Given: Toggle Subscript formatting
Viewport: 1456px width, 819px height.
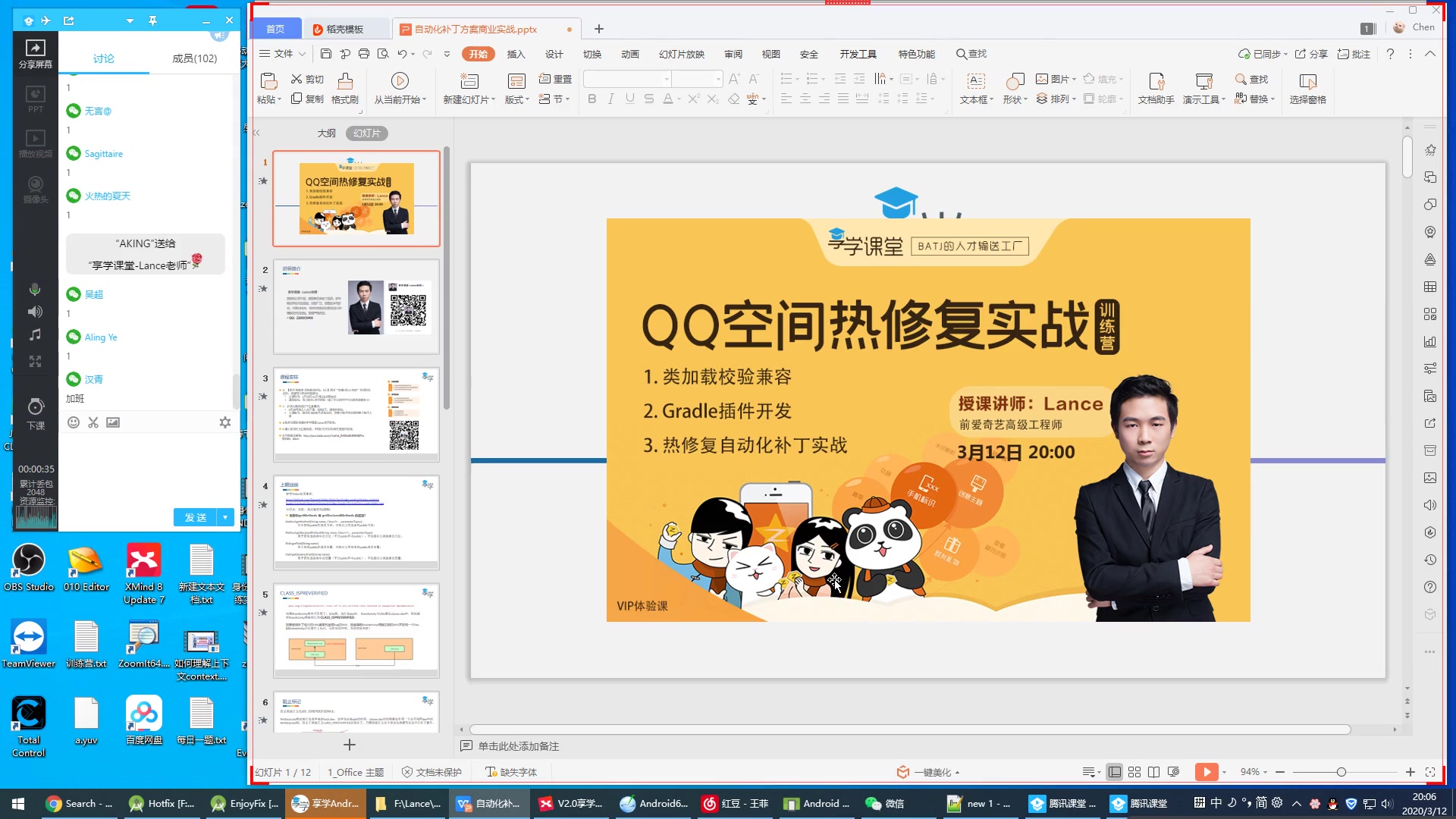Looking at the screenshot, I should pos(713,99).
